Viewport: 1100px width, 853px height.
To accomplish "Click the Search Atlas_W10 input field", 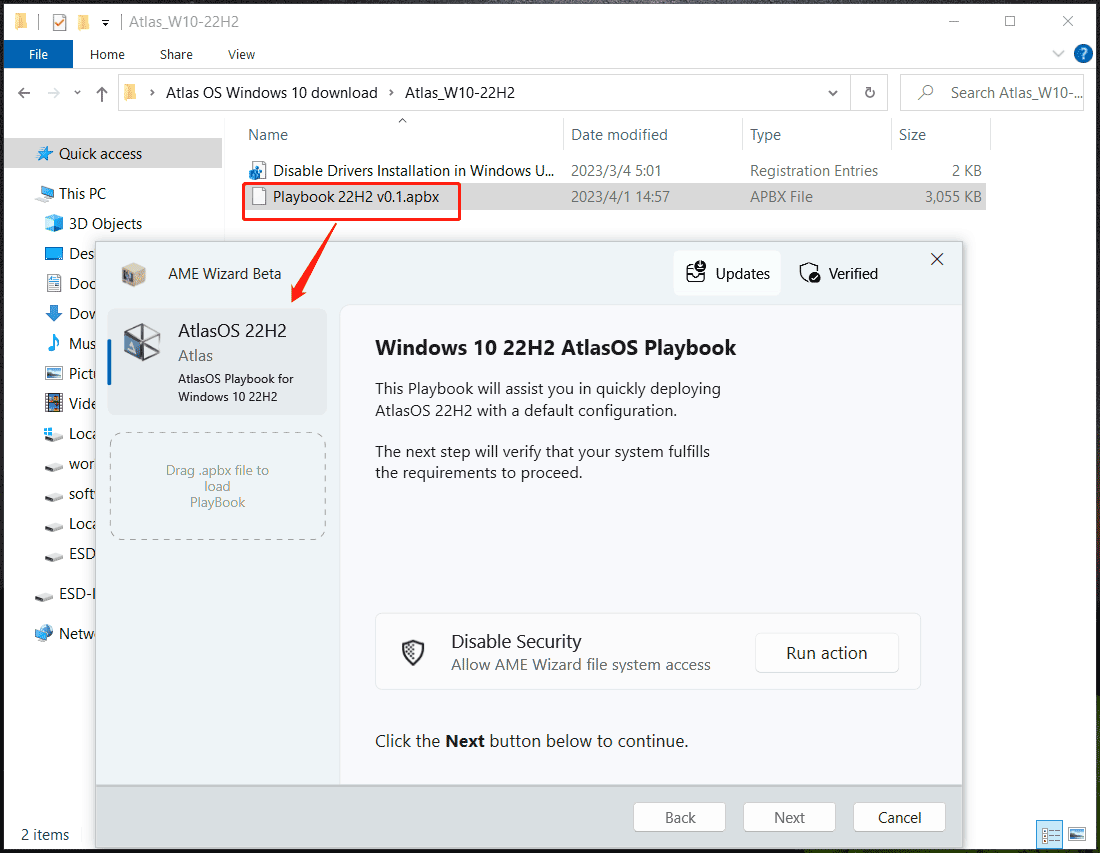I will (992, 93).
